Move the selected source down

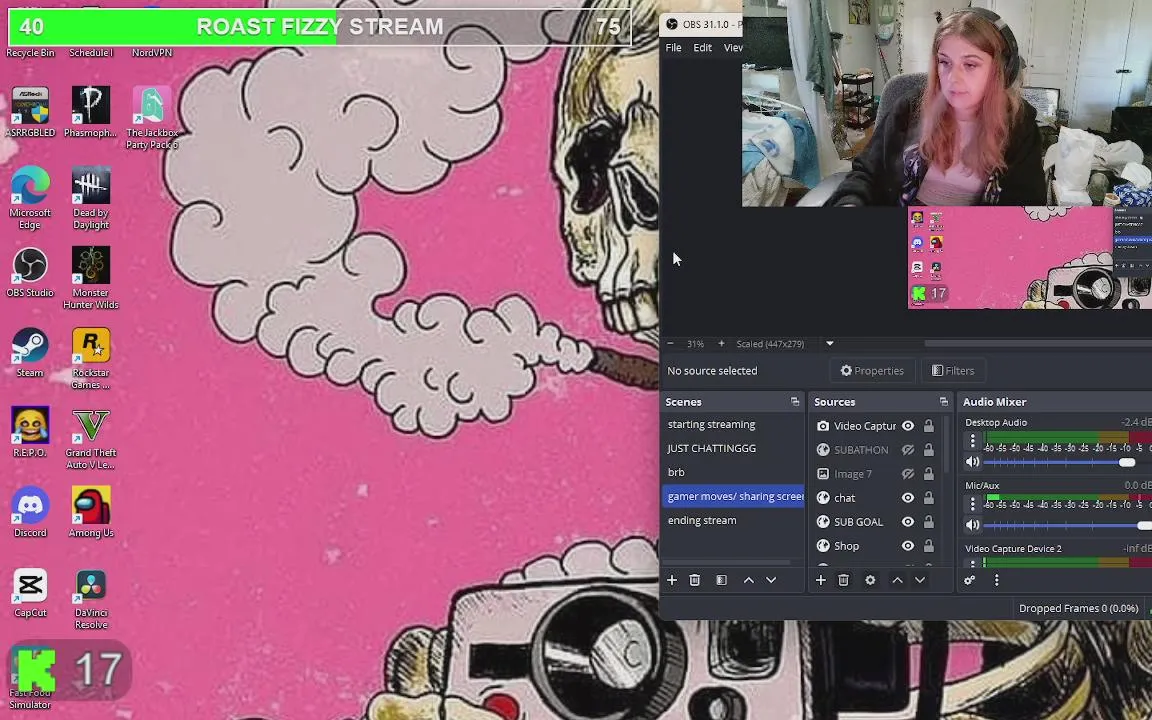point(920,580)
